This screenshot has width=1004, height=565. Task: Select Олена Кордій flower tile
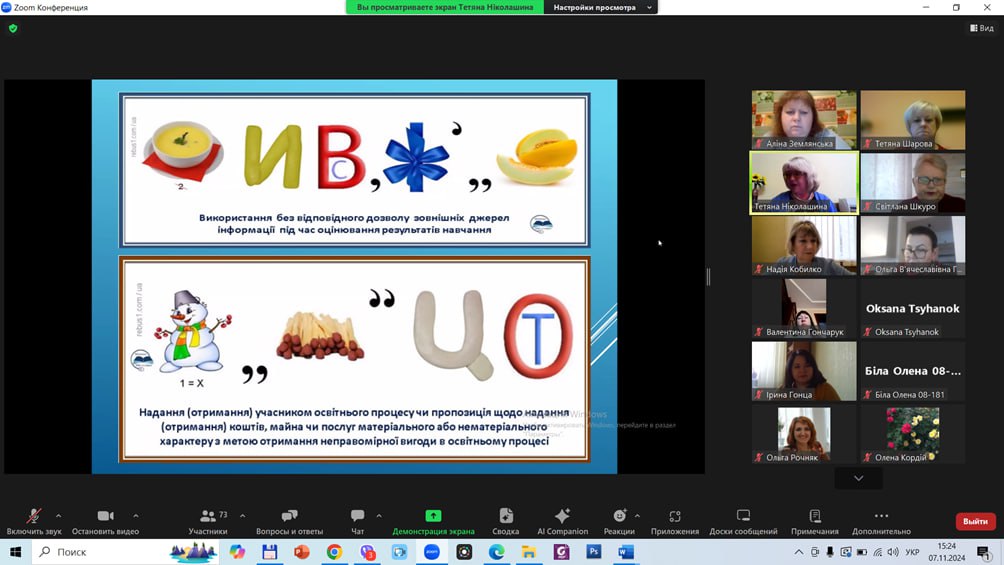[x=912, y=434]
